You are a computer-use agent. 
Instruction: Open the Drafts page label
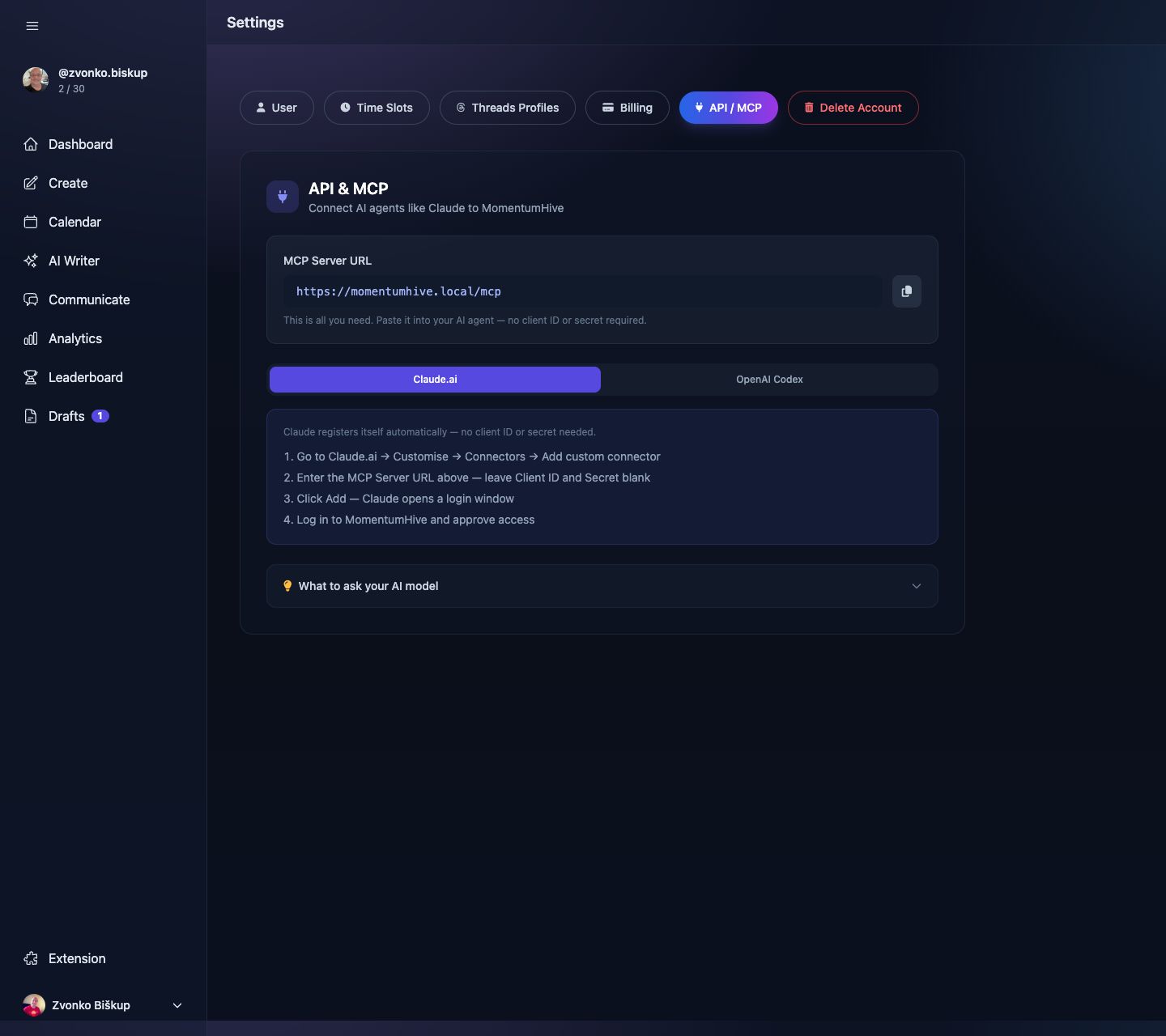tap(66, 416)
